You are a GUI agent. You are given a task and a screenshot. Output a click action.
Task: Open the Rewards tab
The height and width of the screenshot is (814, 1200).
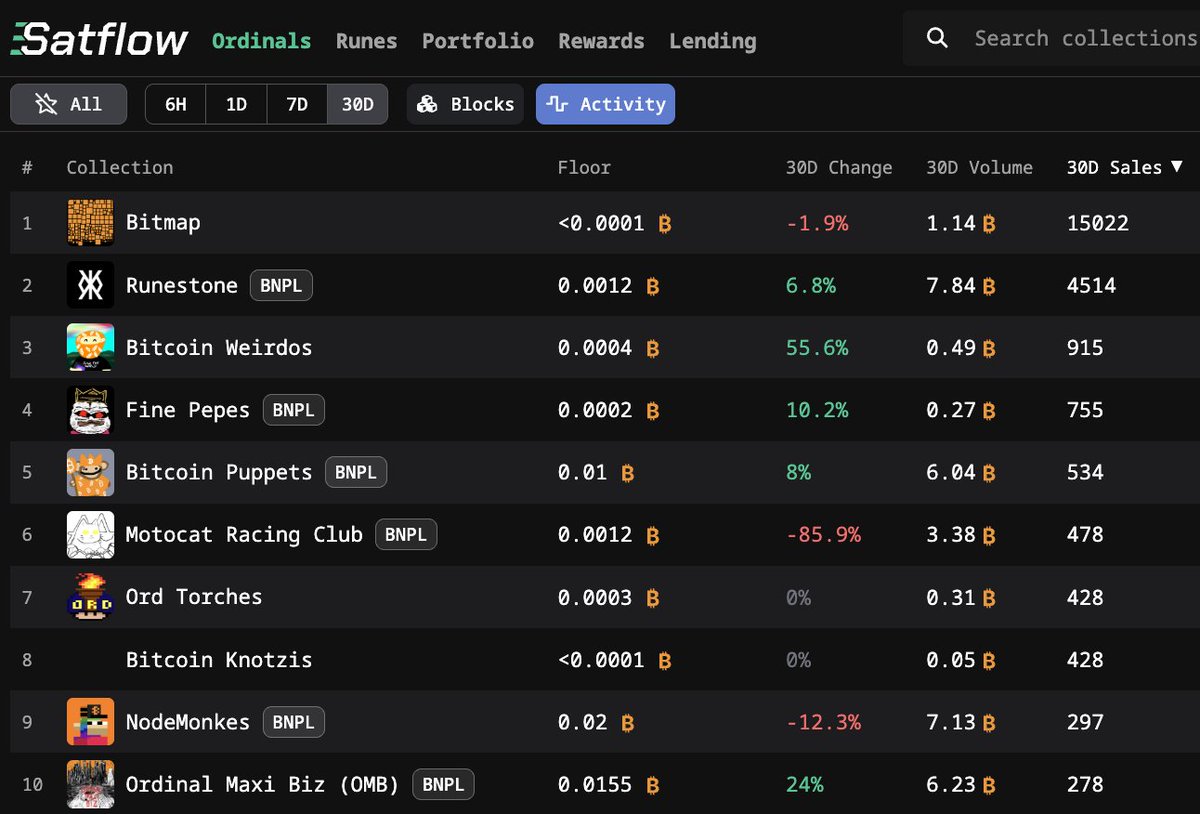point(601,41)
